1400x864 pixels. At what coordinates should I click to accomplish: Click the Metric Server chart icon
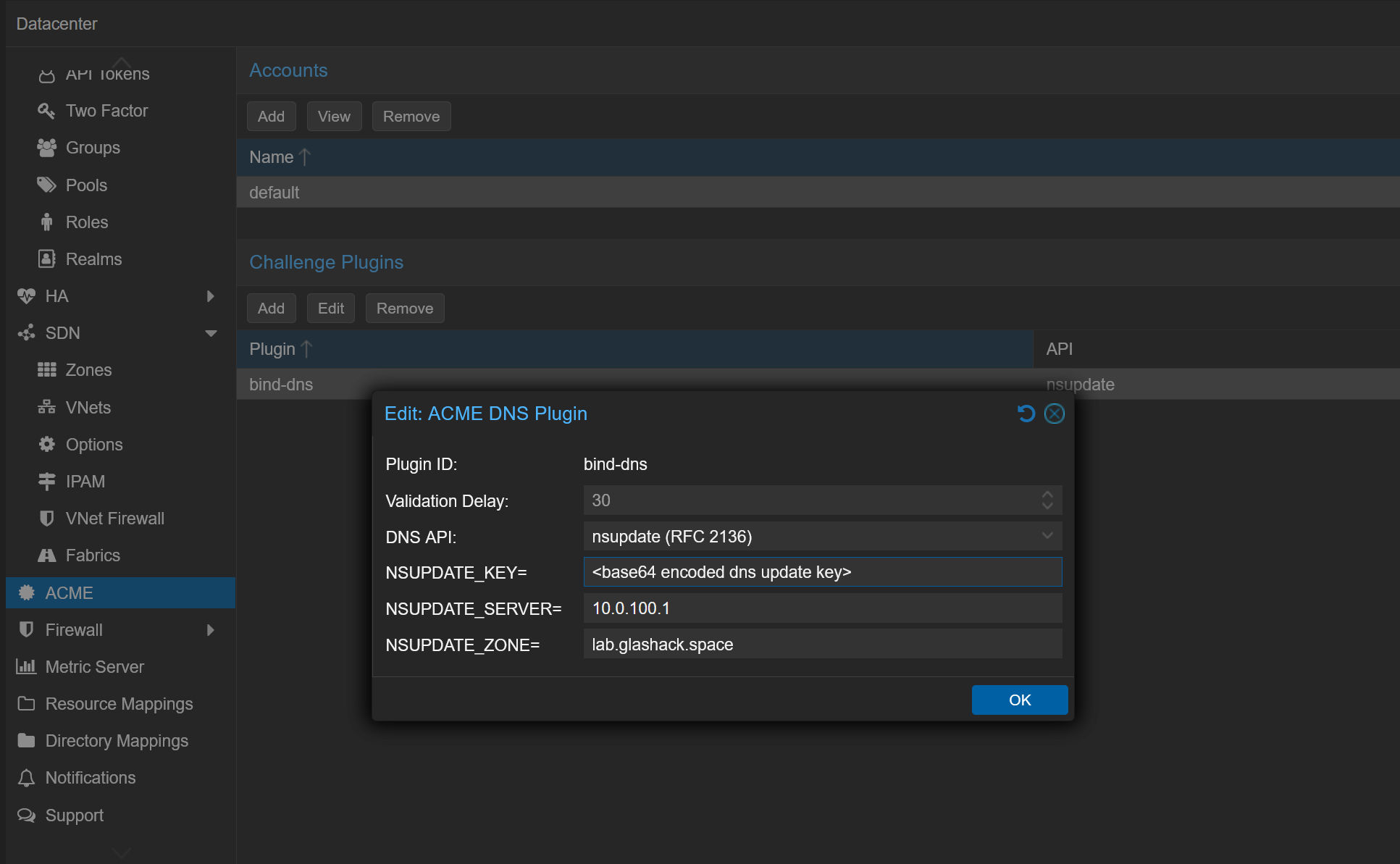coord(26,667)
